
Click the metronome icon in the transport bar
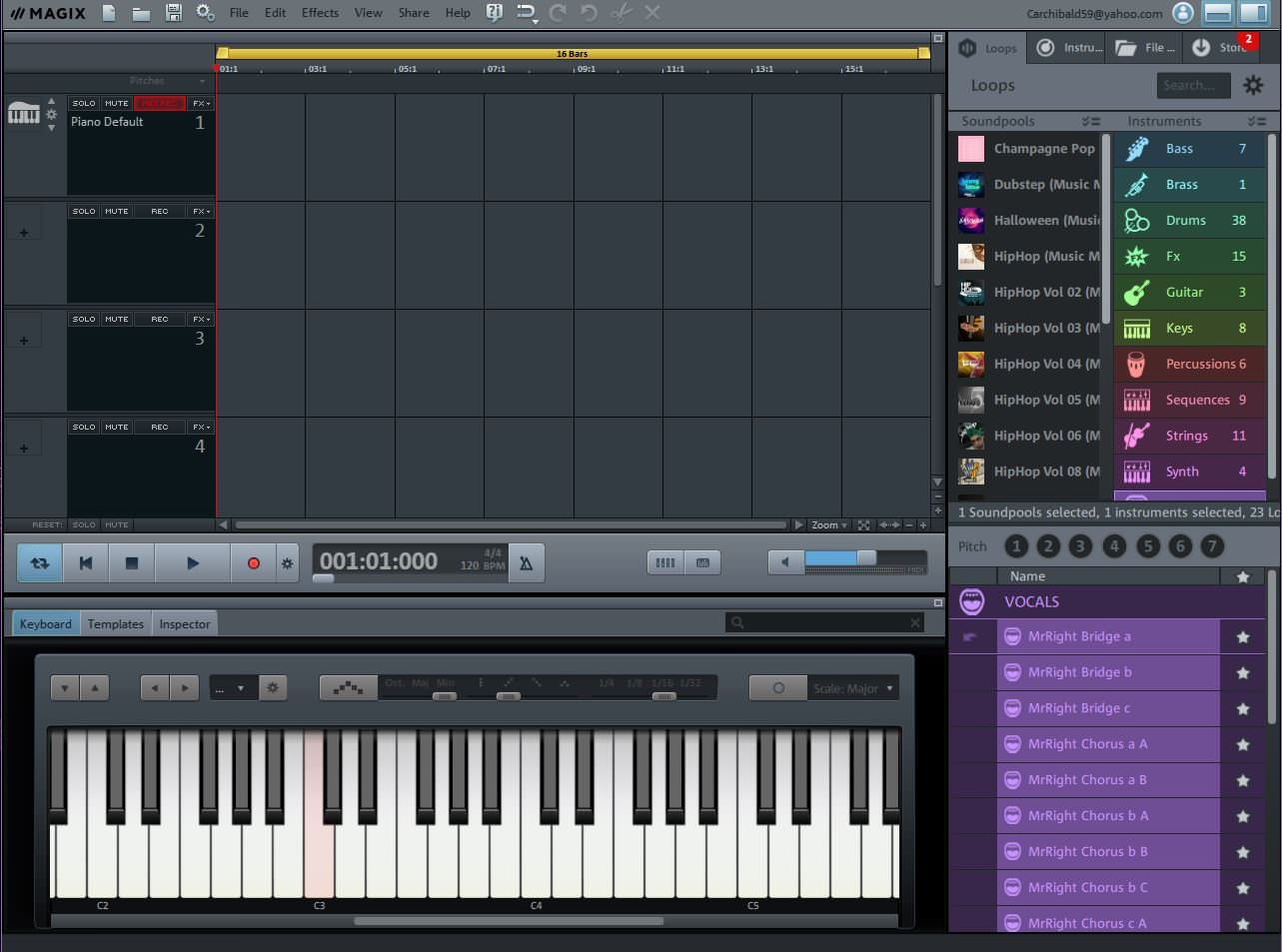526,563
